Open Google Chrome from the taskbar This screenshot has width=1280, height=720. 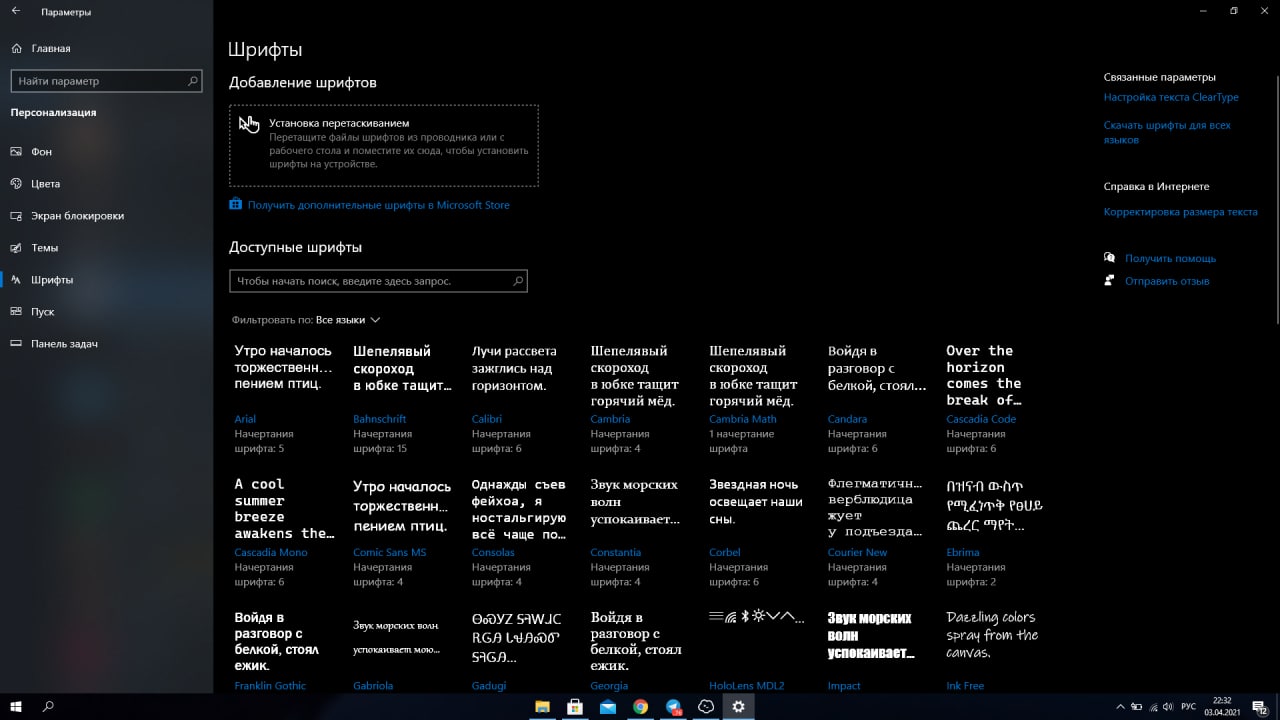640,706
